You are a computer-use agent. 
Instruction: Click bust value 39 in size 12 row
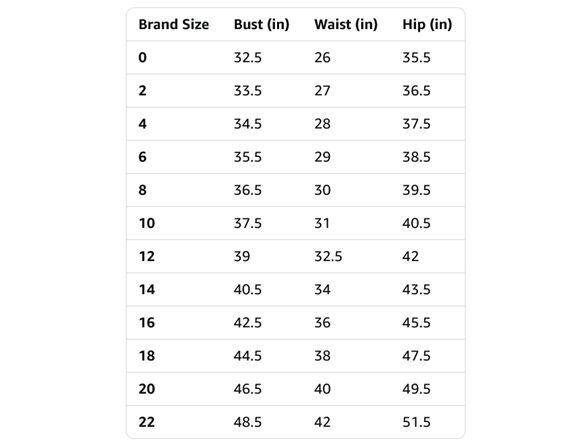[x=242, y=256]
